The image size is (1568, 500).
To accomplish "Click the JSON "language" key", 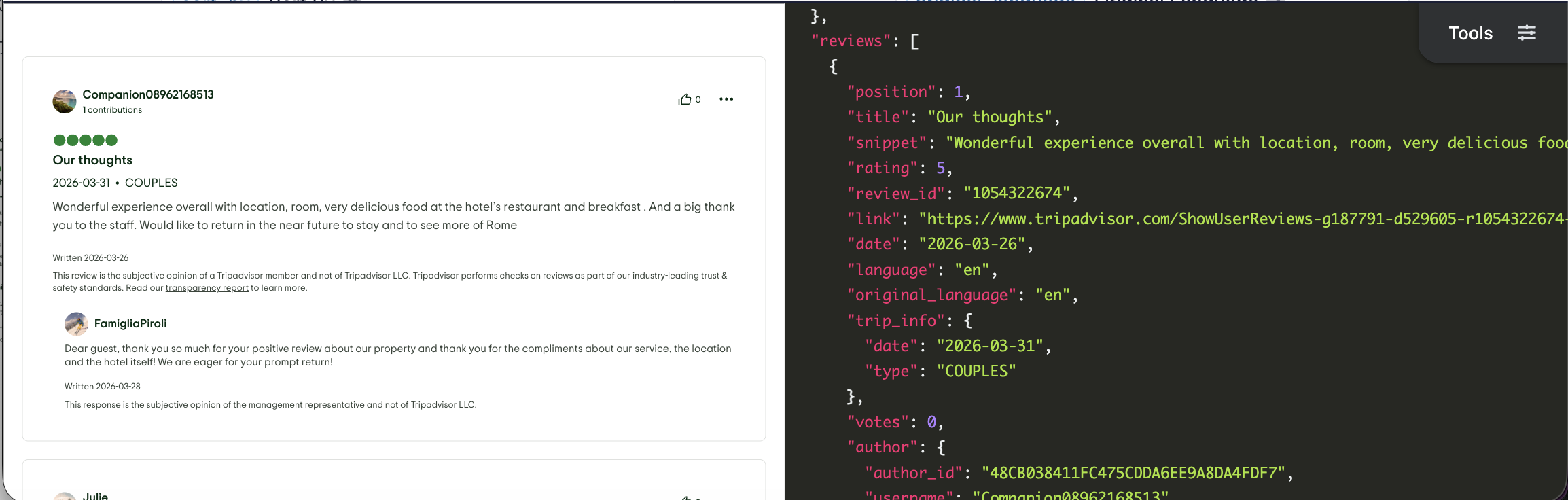I will click(891, 270).
